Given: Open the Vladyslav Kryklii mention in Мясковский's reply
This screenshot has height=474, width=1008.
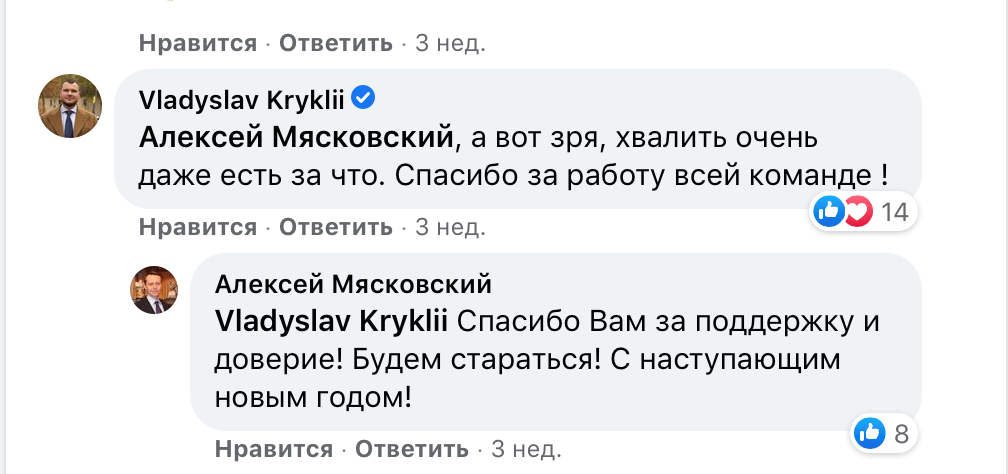Looking at the screenshot, I should point(334,322).
